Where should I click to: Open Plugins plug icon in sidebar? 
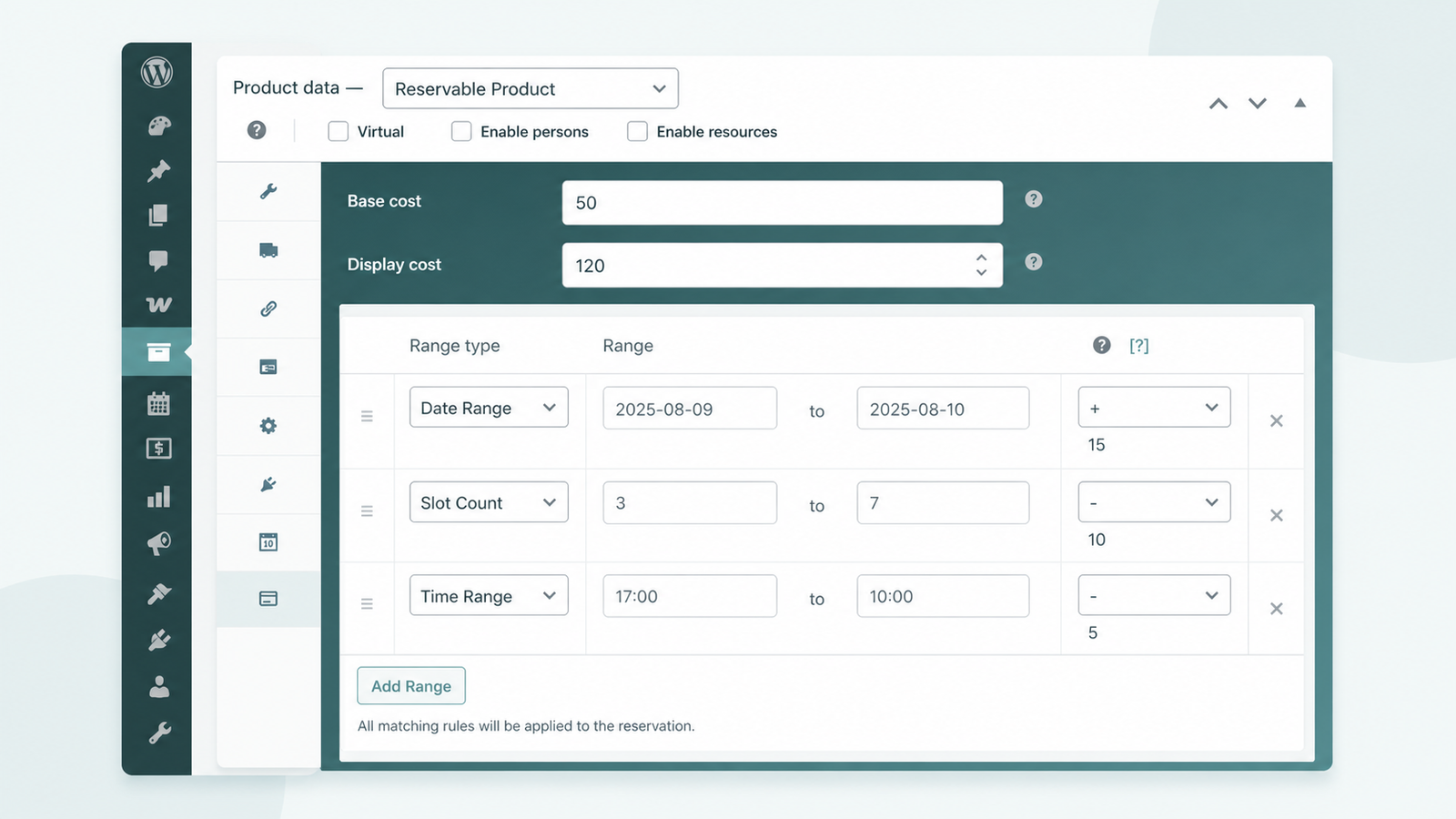point(159,640)
